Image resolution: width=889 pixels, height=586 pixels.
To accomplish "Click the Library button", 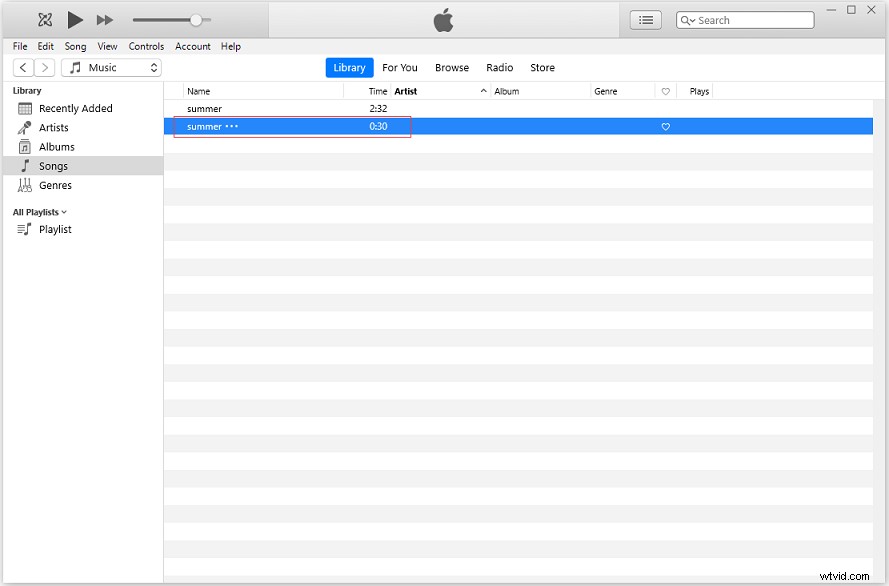I will [x=349, y=67].
